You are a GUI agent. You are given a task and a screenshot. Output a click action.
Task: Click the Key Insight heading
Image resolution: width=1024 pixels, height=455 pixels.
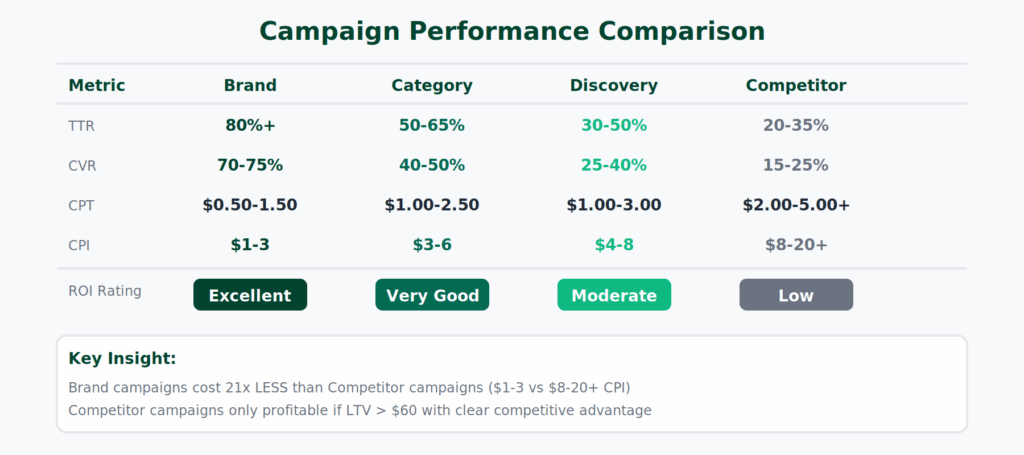(x=122, y=358)
